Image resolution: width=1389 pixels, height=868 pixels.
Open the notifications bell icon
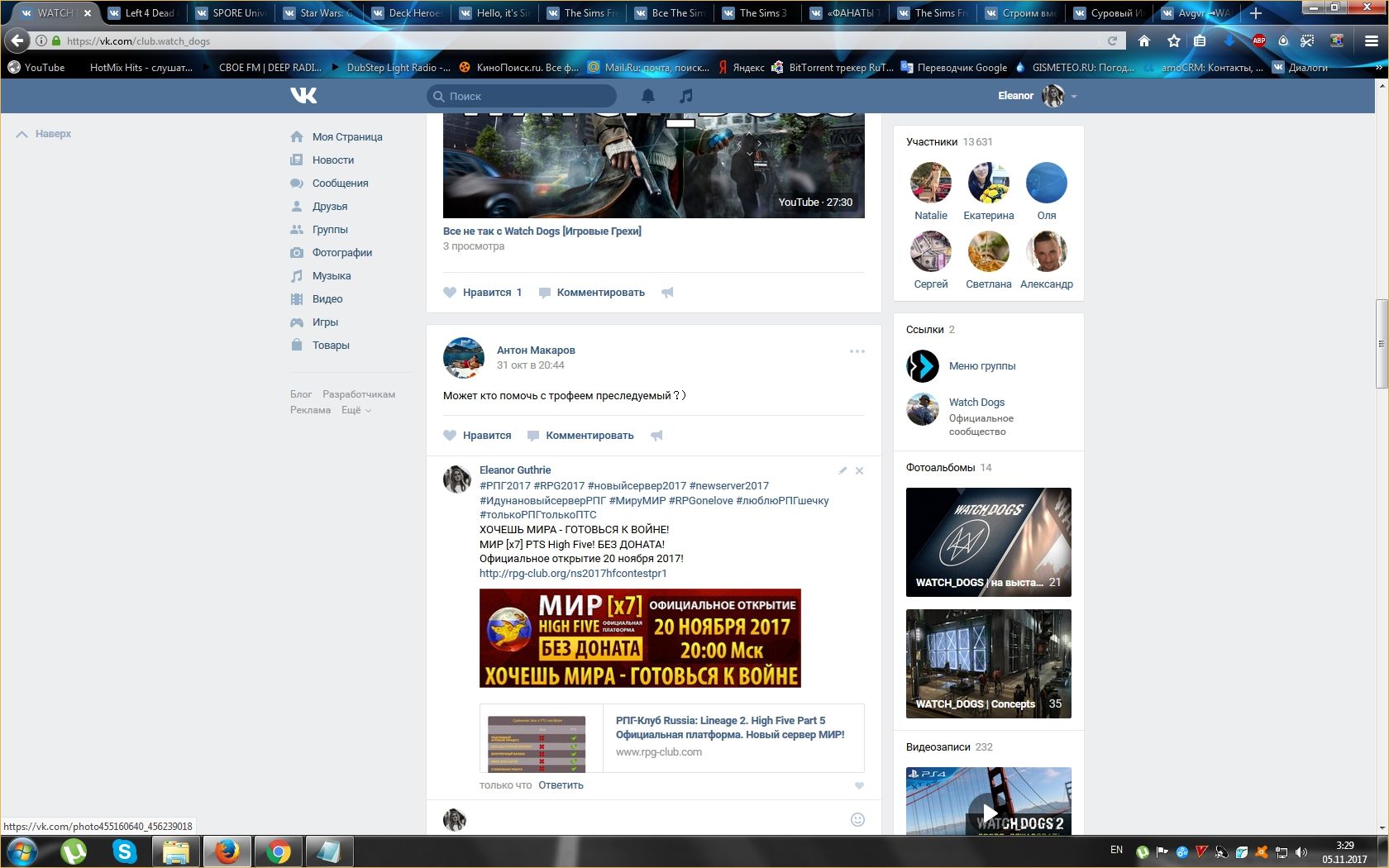[x=648, y=96]
